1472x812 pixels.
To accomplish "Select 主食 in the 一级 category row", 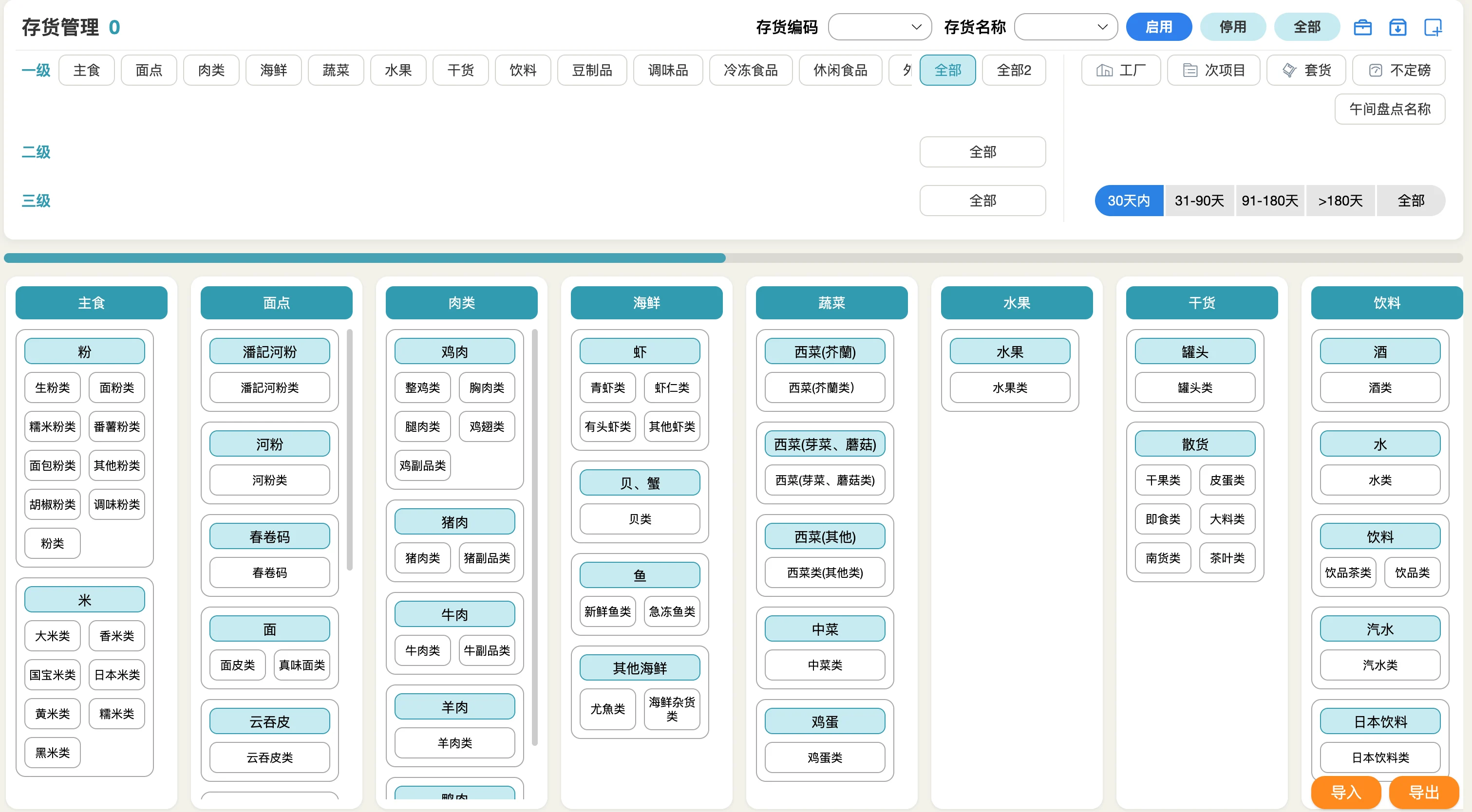I will tap(87, 70).
